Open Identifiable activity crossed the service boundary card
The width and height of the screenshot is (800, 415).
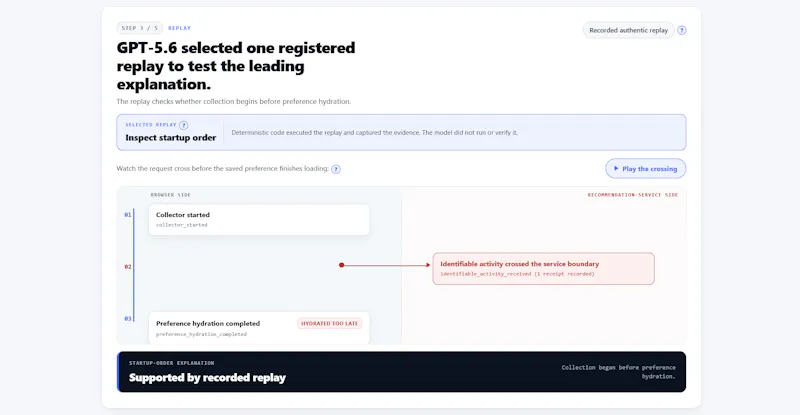click(543, 268)
